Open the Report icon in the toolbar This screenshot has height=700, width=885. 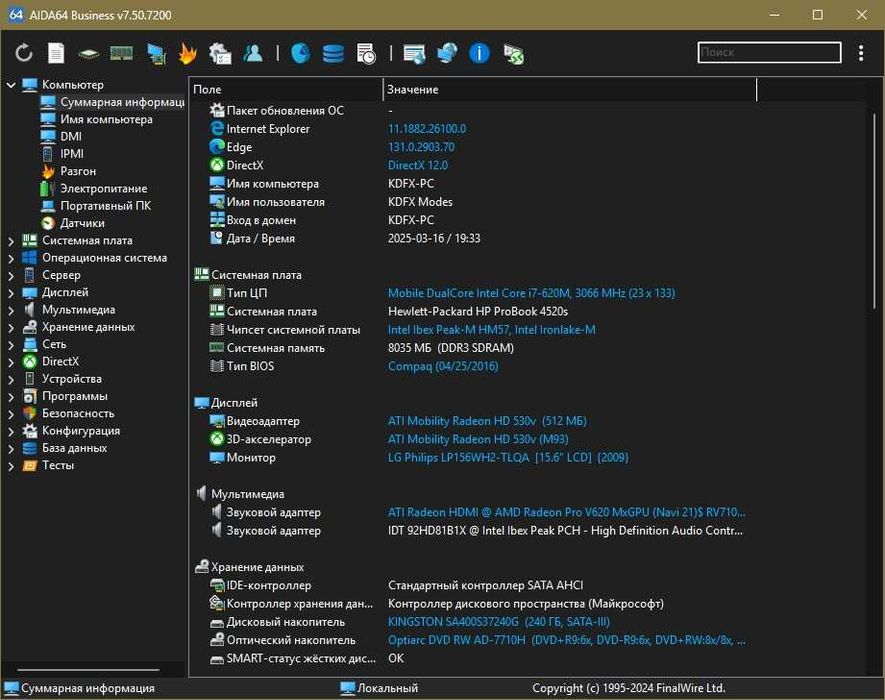pos(56,53)
